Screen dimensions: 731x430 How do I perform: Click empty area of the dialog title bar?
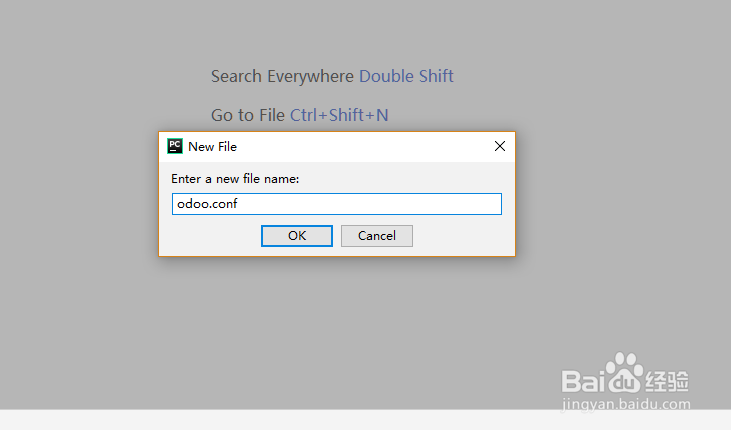(364, 146)
